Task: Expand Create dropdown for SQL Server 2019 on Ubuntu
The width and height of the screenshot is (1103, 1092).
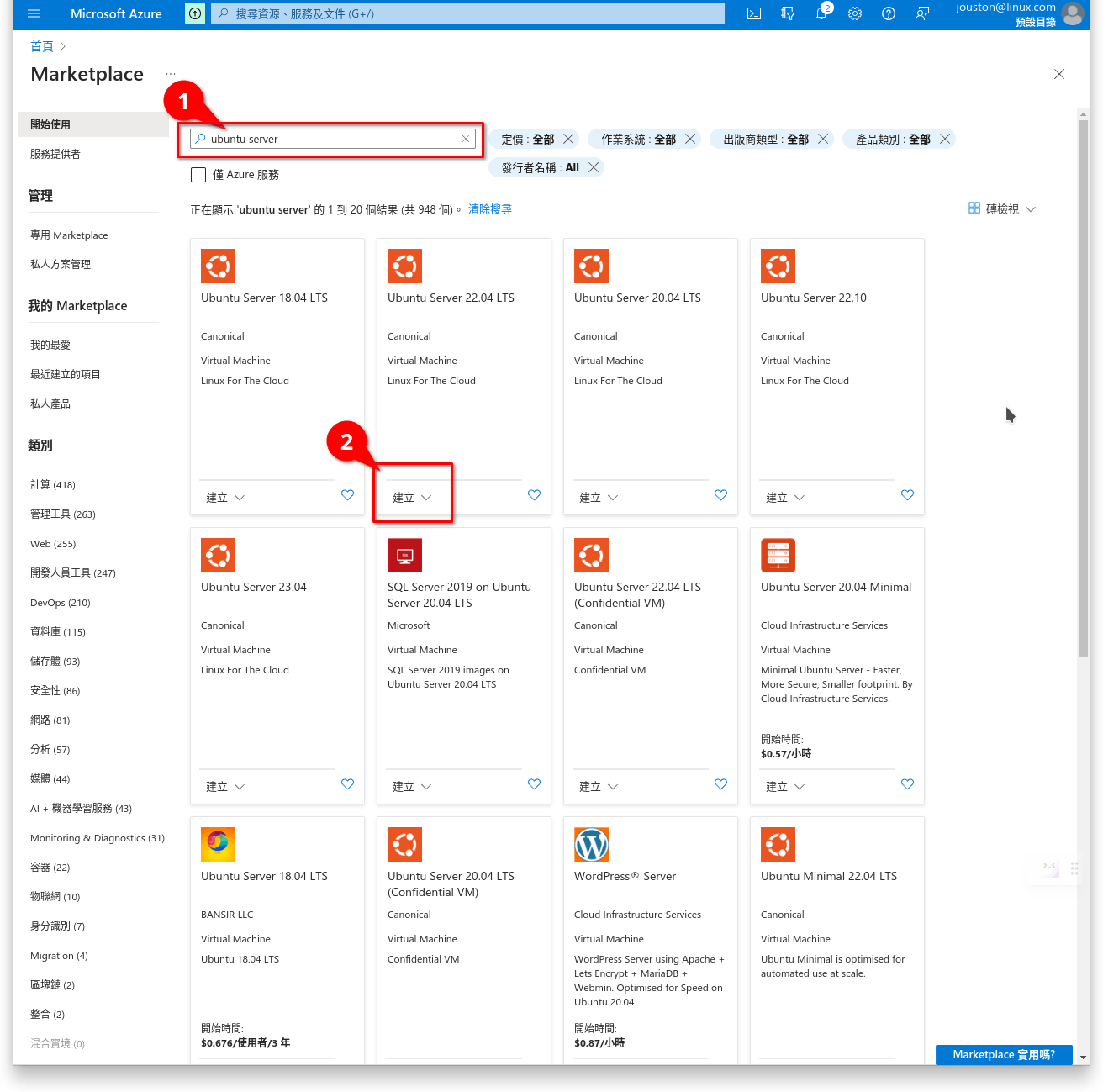Action: (412, 787)
